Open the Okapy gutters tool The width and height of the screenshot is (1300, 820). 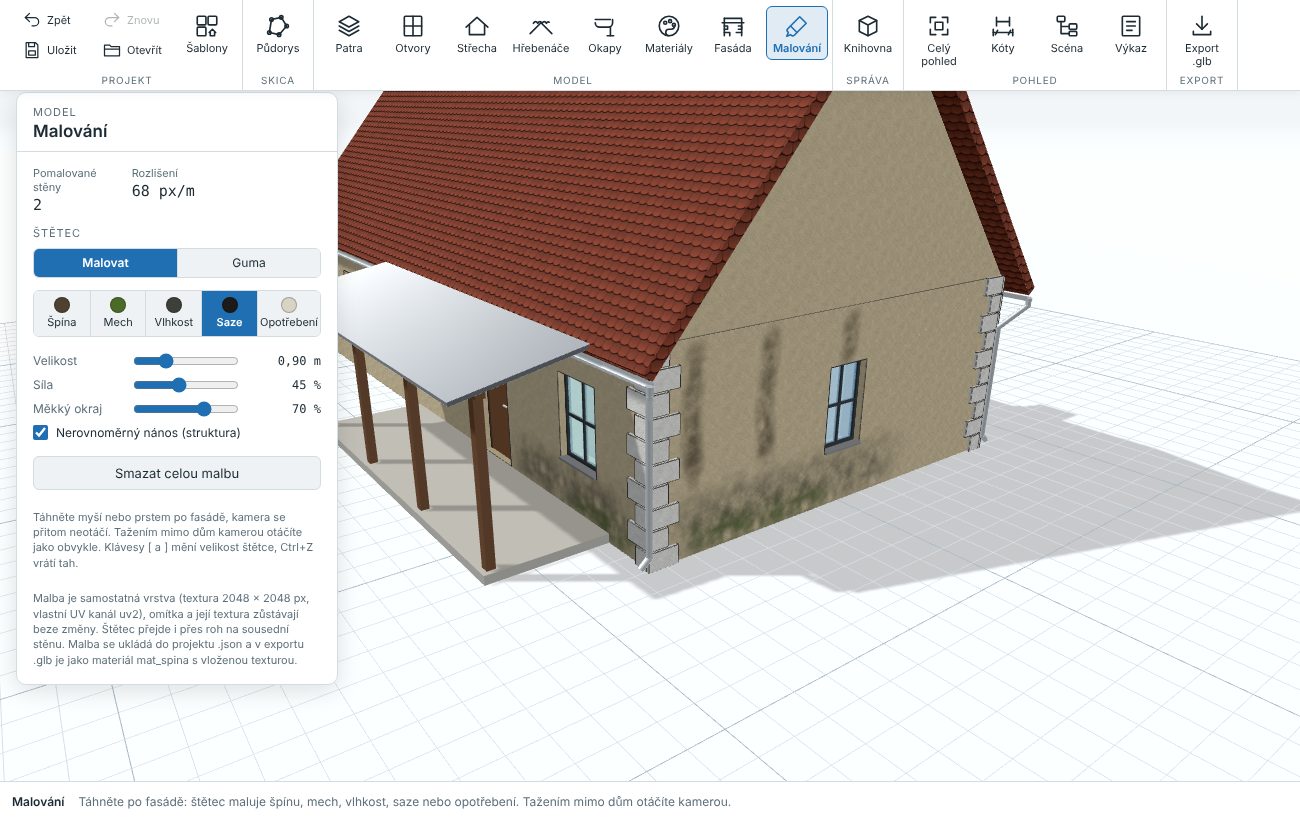pos(604,33)
